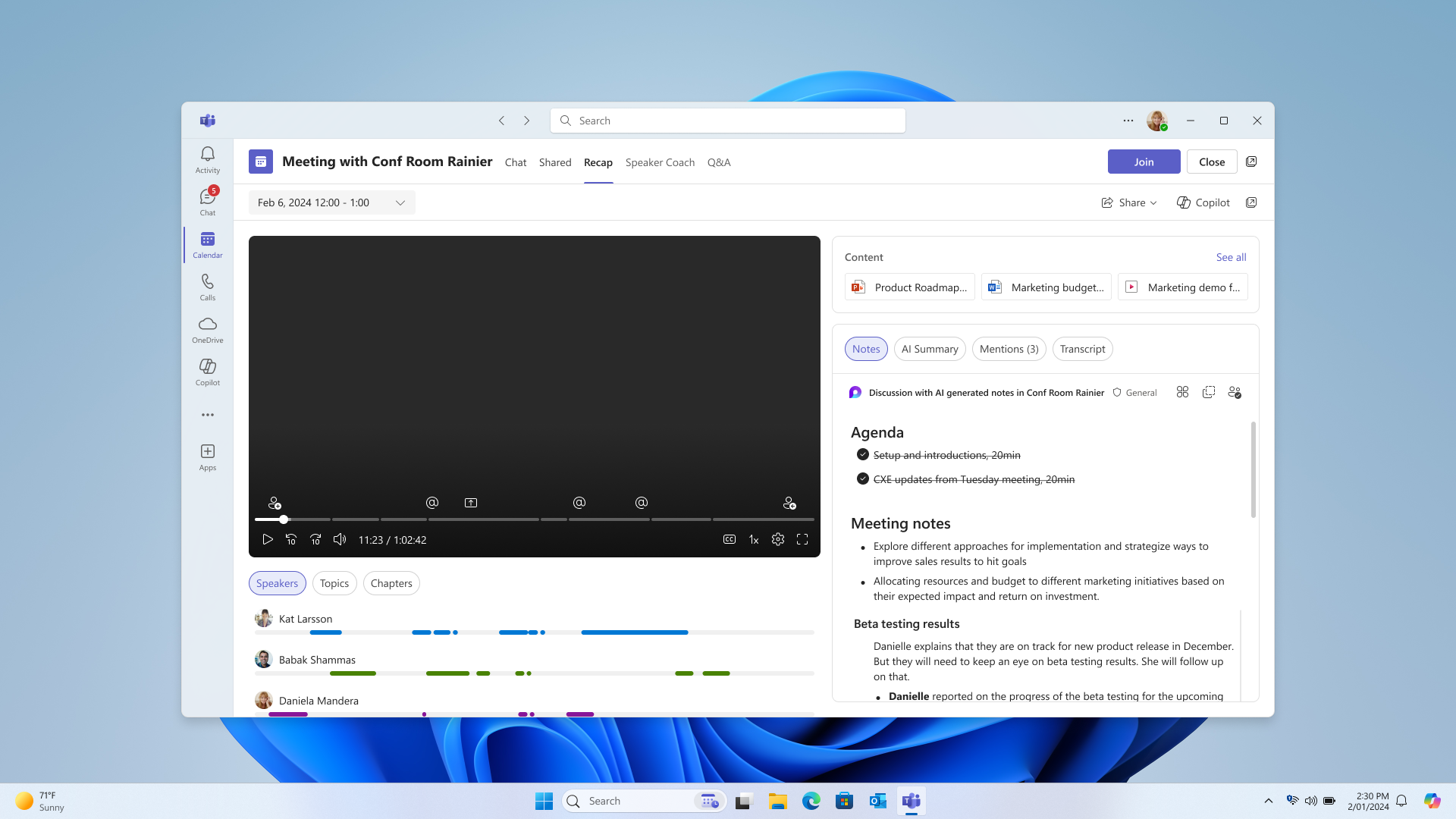Expand the Feb 6, 2024 date dropdown
Image resolution: width=1456 pixels, height=819 pixels.
(x=332, y=202)
